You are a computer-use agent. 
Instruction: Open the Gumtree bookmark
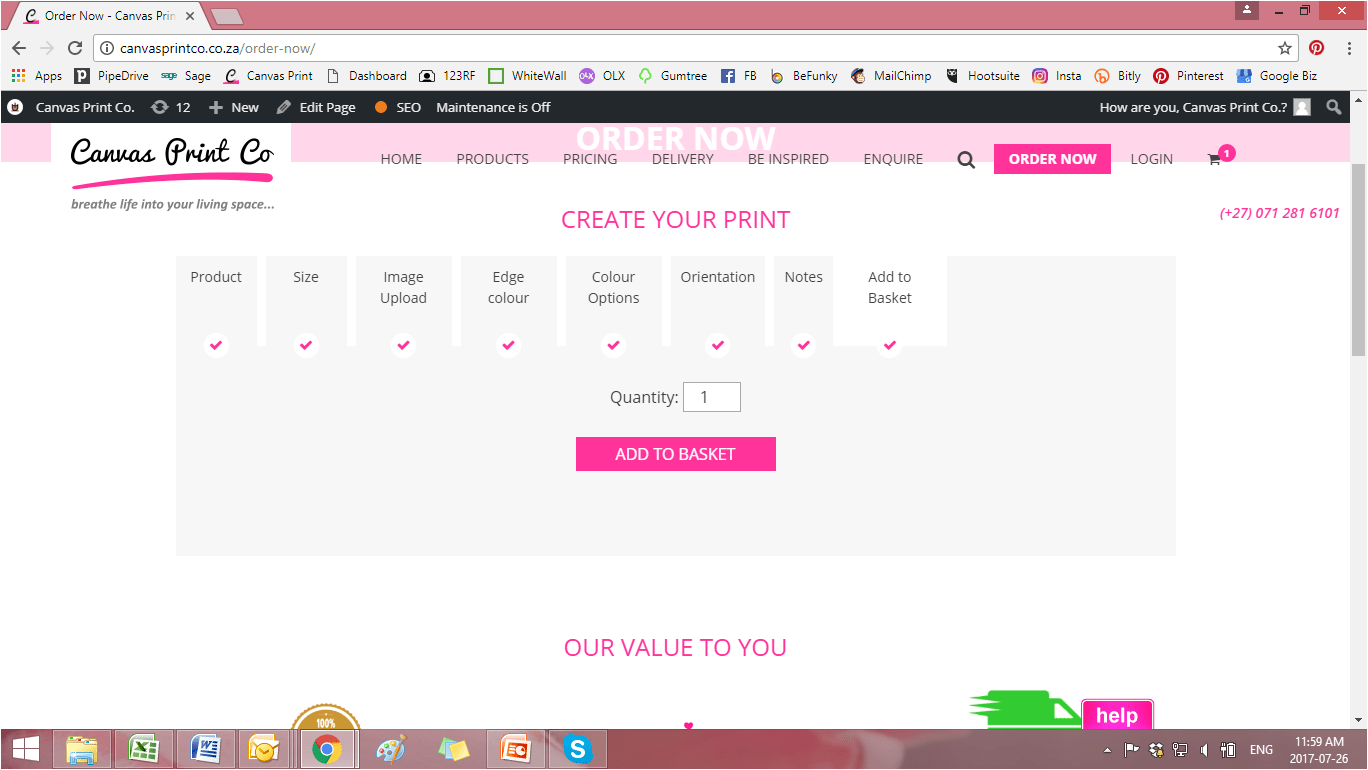(672, 76)
